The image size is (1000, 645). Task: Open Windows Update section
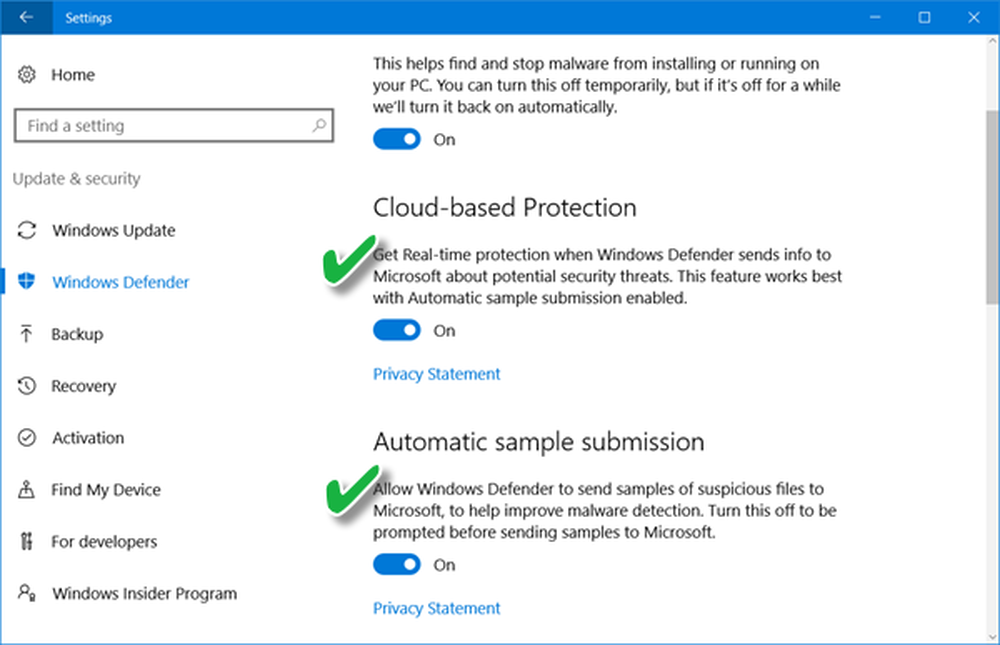tap(114, 230)
